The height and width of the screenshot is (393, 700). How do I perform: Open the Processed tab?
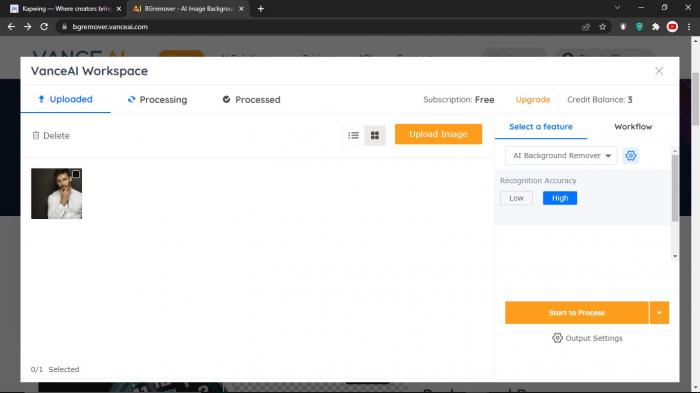point(251,100)
